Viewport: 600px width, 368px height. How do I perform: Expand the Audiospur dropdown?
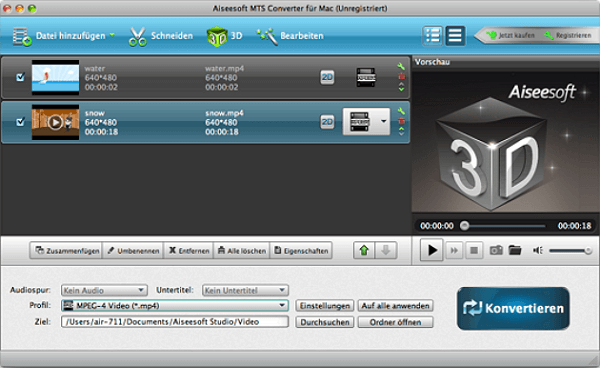104,290
